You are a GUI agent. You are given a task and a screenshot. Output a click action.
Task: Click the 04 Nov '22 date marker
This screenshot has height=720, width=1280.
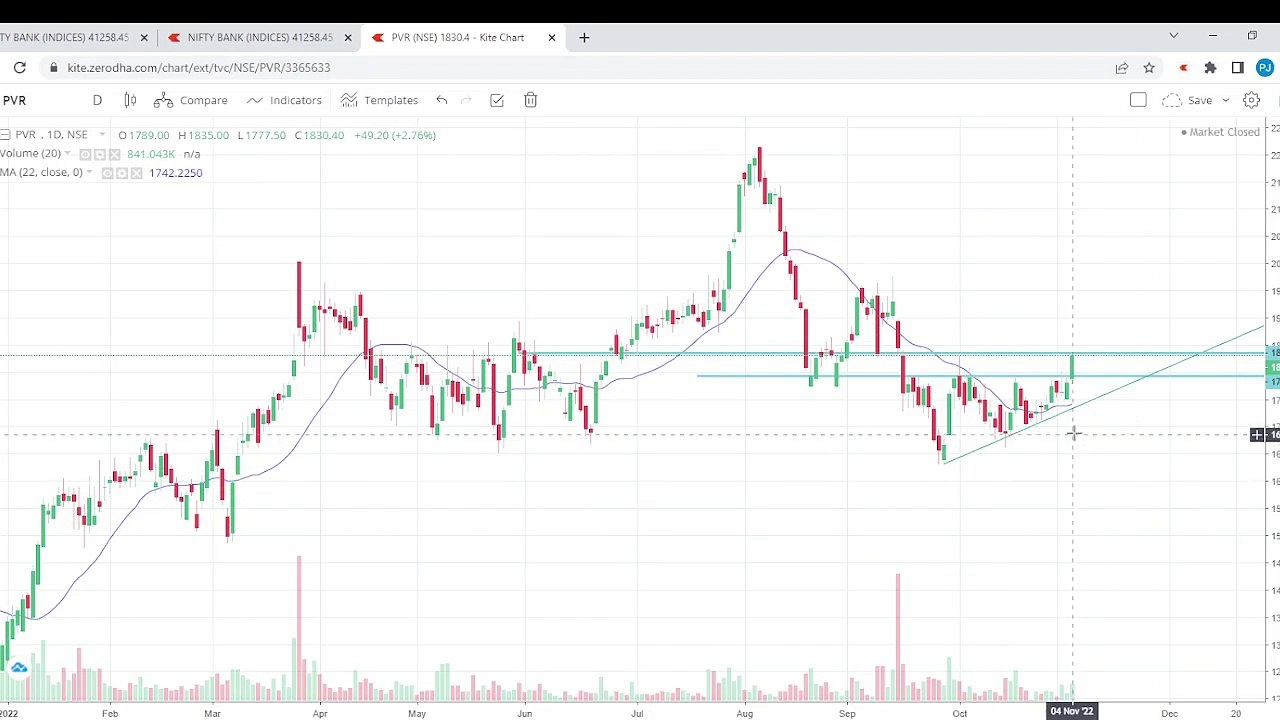point(1072,712)
